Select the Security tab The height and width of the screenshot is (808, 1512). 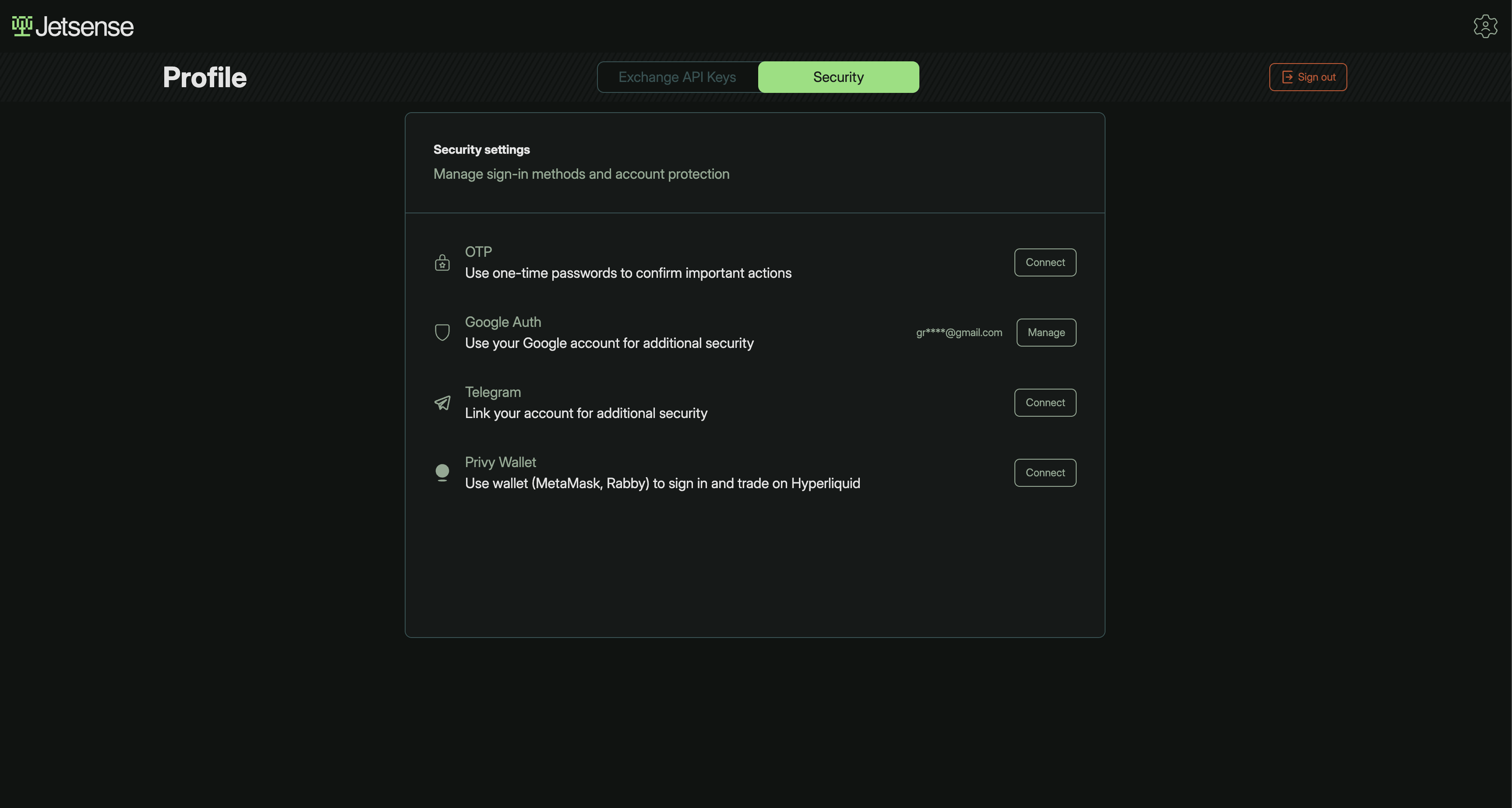click(x=838, y=77)
